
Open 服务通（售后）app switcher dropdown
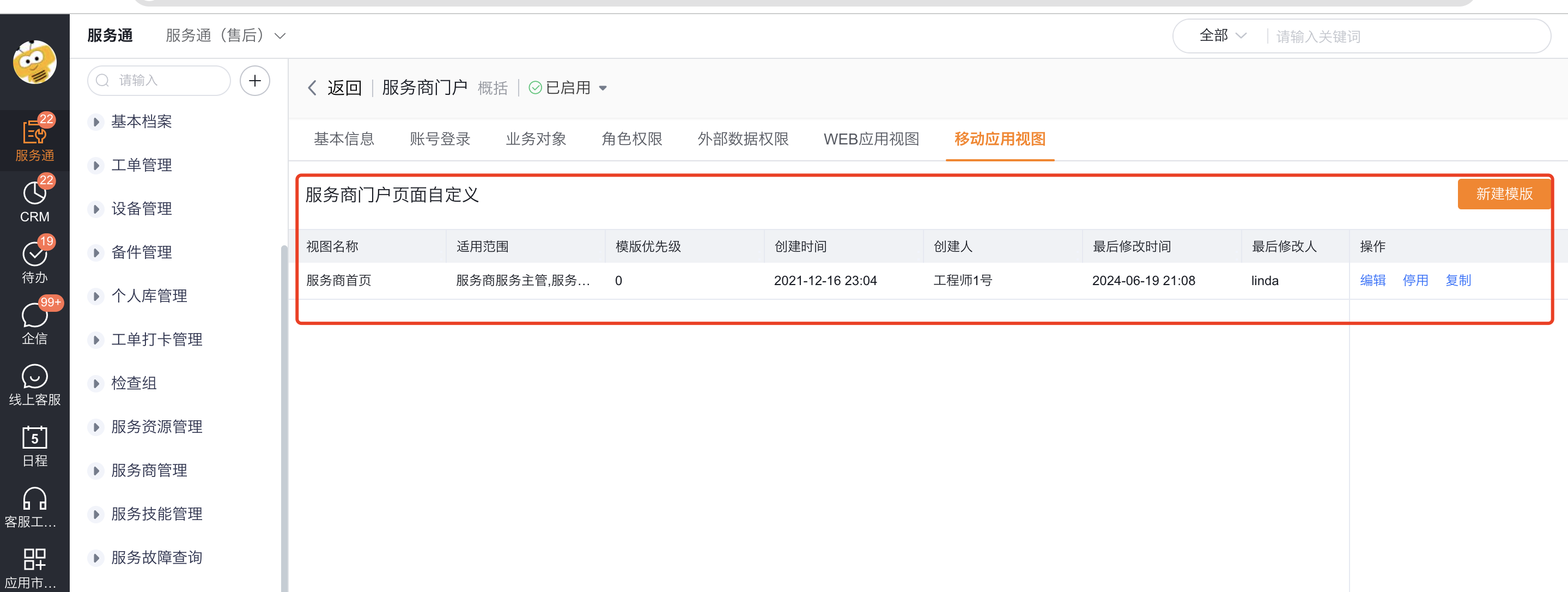click(225, 36)
